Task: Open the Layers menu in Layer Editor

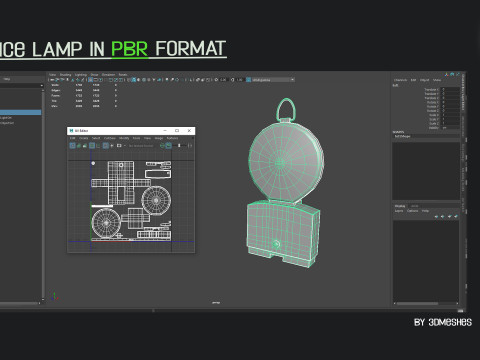Action: click(399, 211)
